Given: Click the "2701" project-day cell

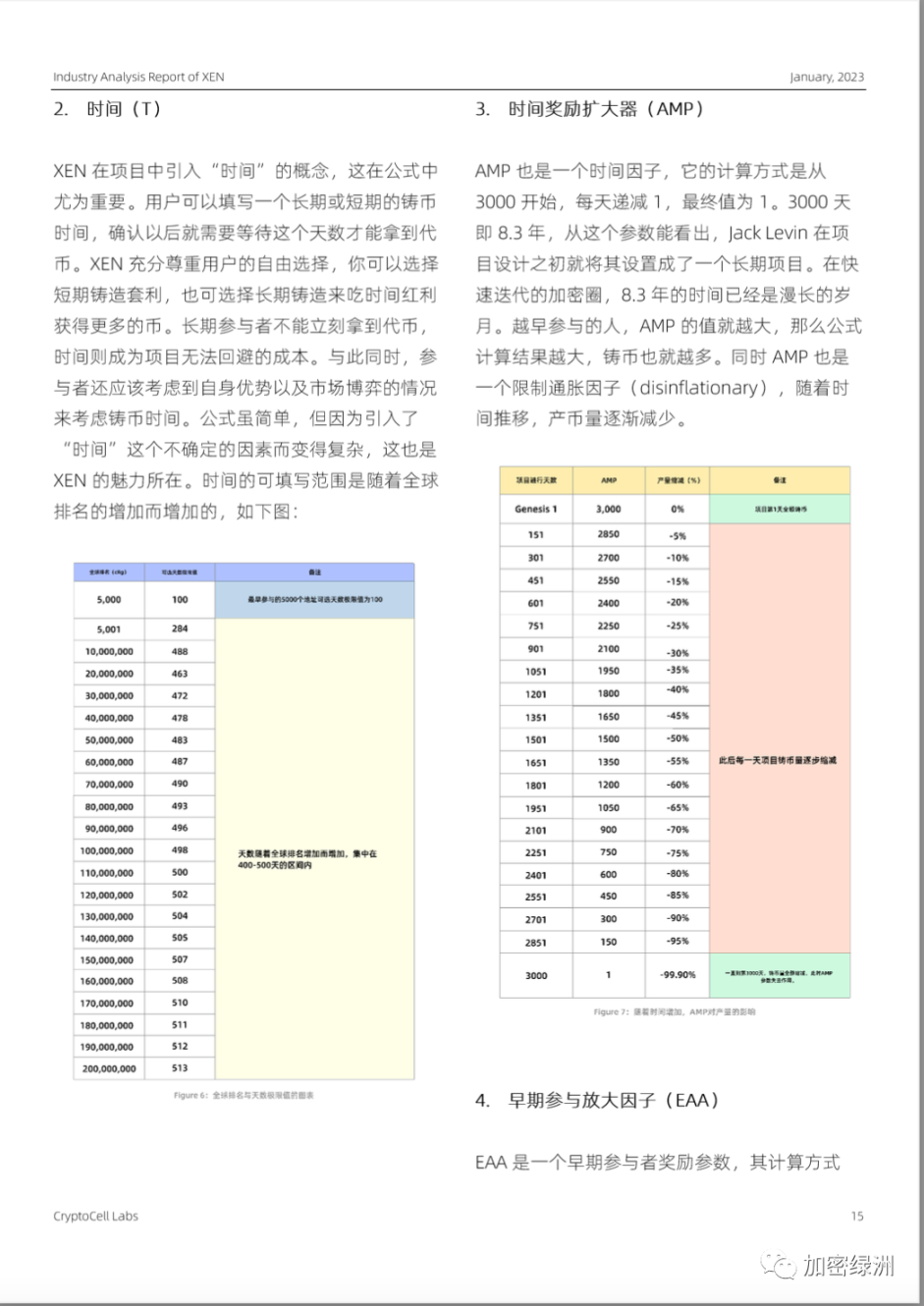Looking at the screenshot, I should tap(536, 919).
